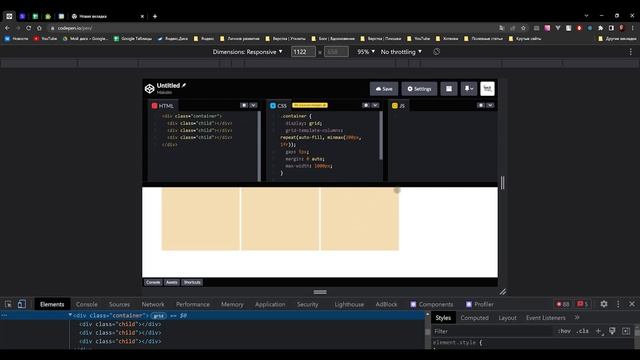Click the CodePen logo icon
The image size is (640, 360).
149,88
